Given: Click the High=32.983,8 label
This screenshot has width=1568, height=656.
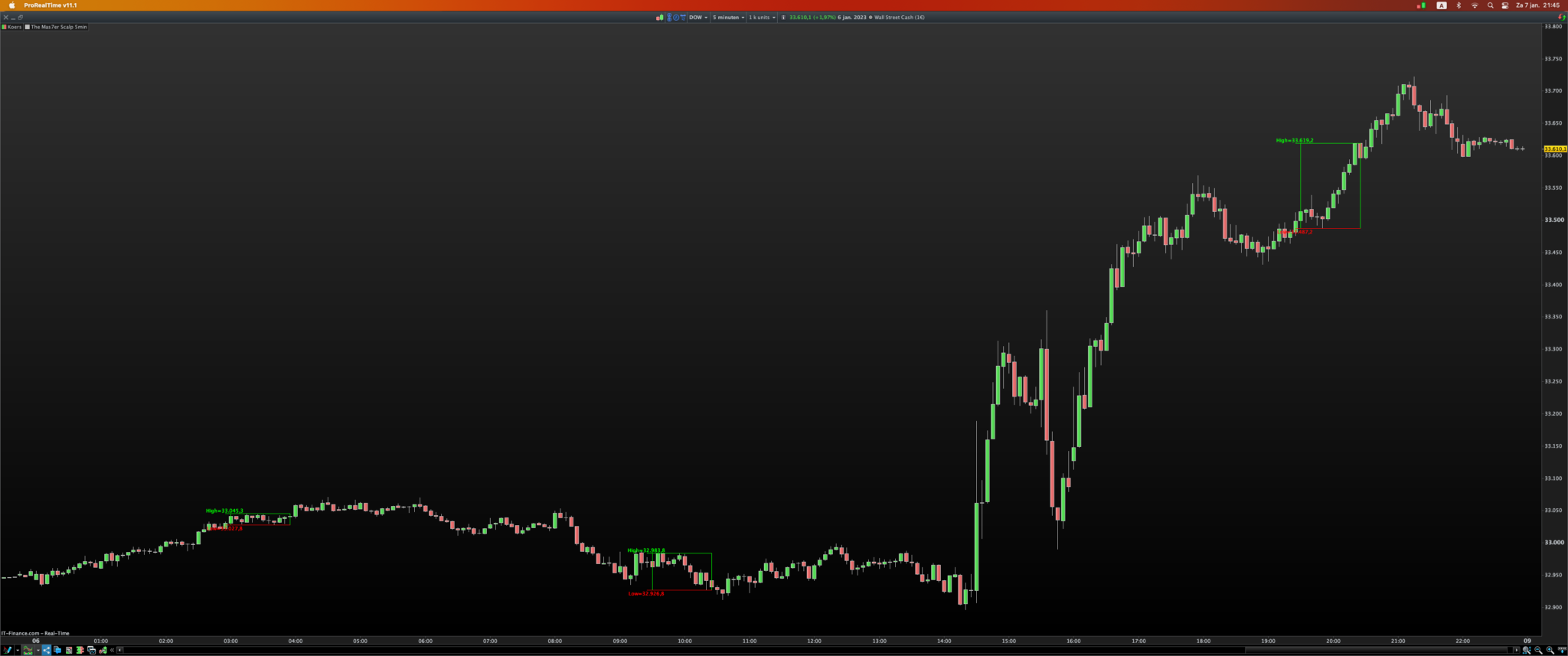Looking at the screenshot, I should click(x=646, y=550).
